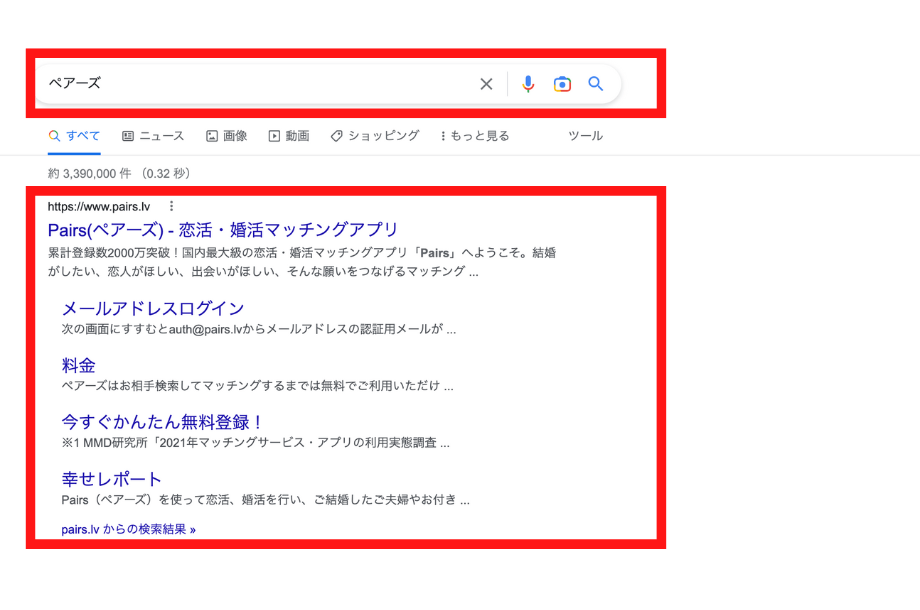Expand the もっと見る menu
Image resolution: width=920 pixels, height=610 pixels.
tap(475, 136)
